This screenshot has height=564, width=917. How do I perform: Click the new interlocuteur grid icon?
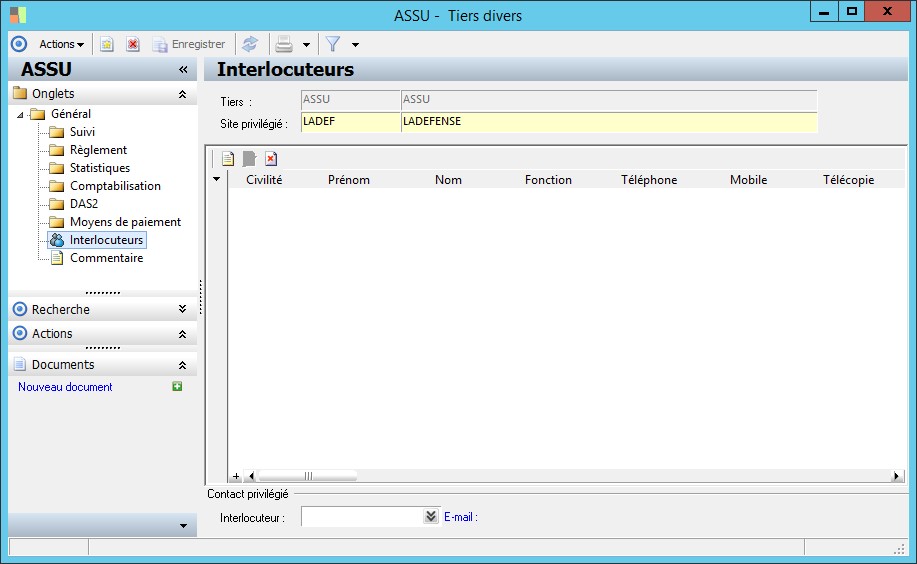228,159
